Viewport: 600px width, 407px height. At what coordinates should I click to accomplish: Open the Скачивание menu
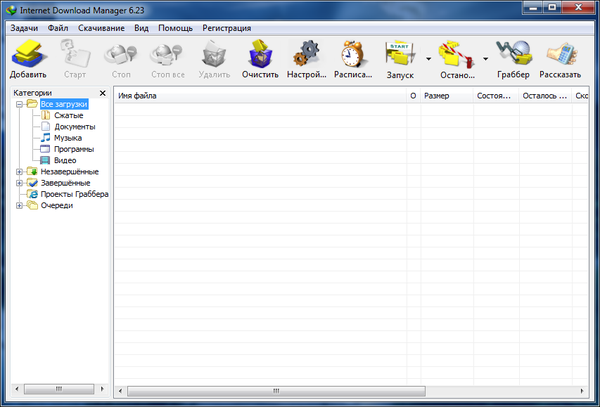tap(100, 28)
